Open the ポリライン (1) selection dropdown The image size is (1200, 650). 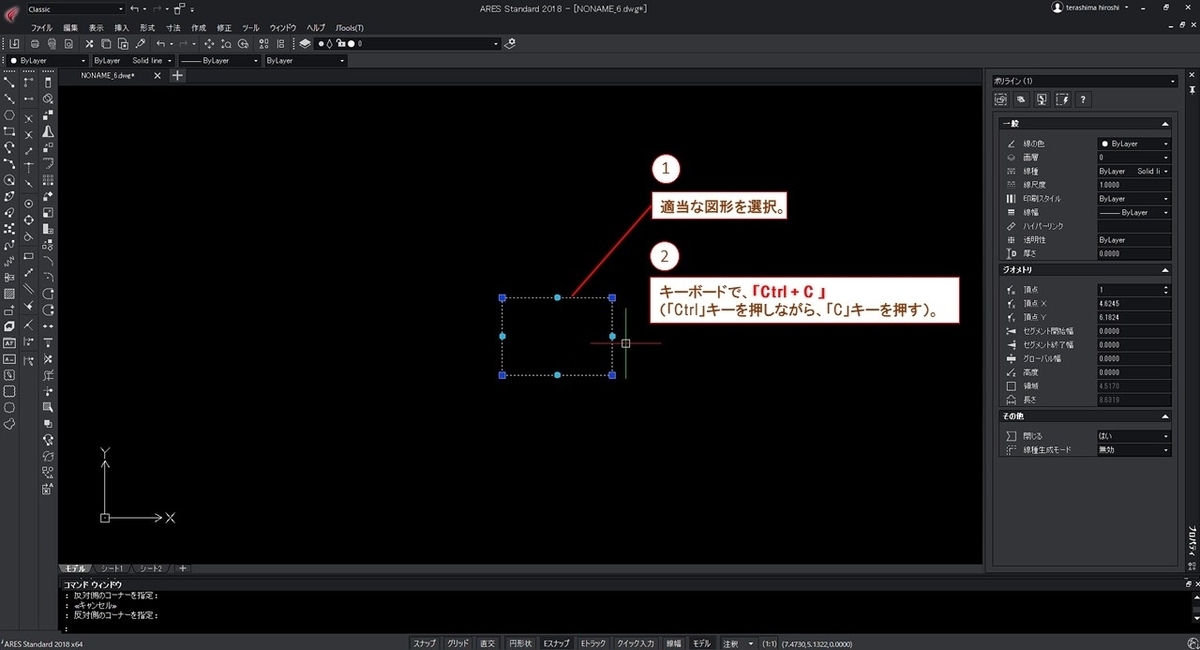tap(1085, 81)
